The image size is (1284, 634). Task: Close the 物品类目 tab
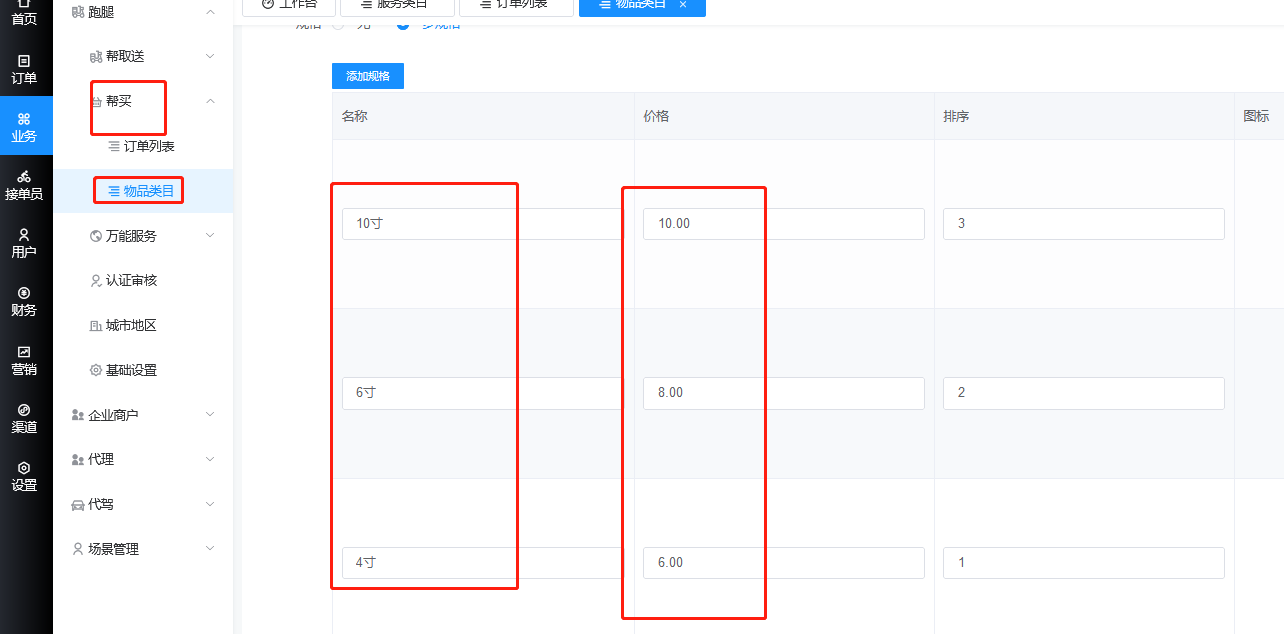[x=683, y=5]
